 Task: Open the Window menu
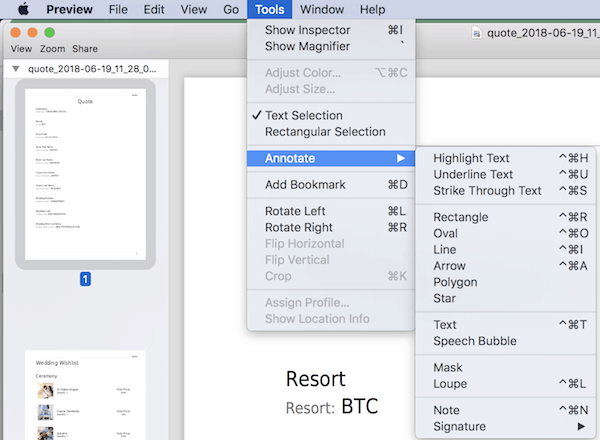click(322, 9)
